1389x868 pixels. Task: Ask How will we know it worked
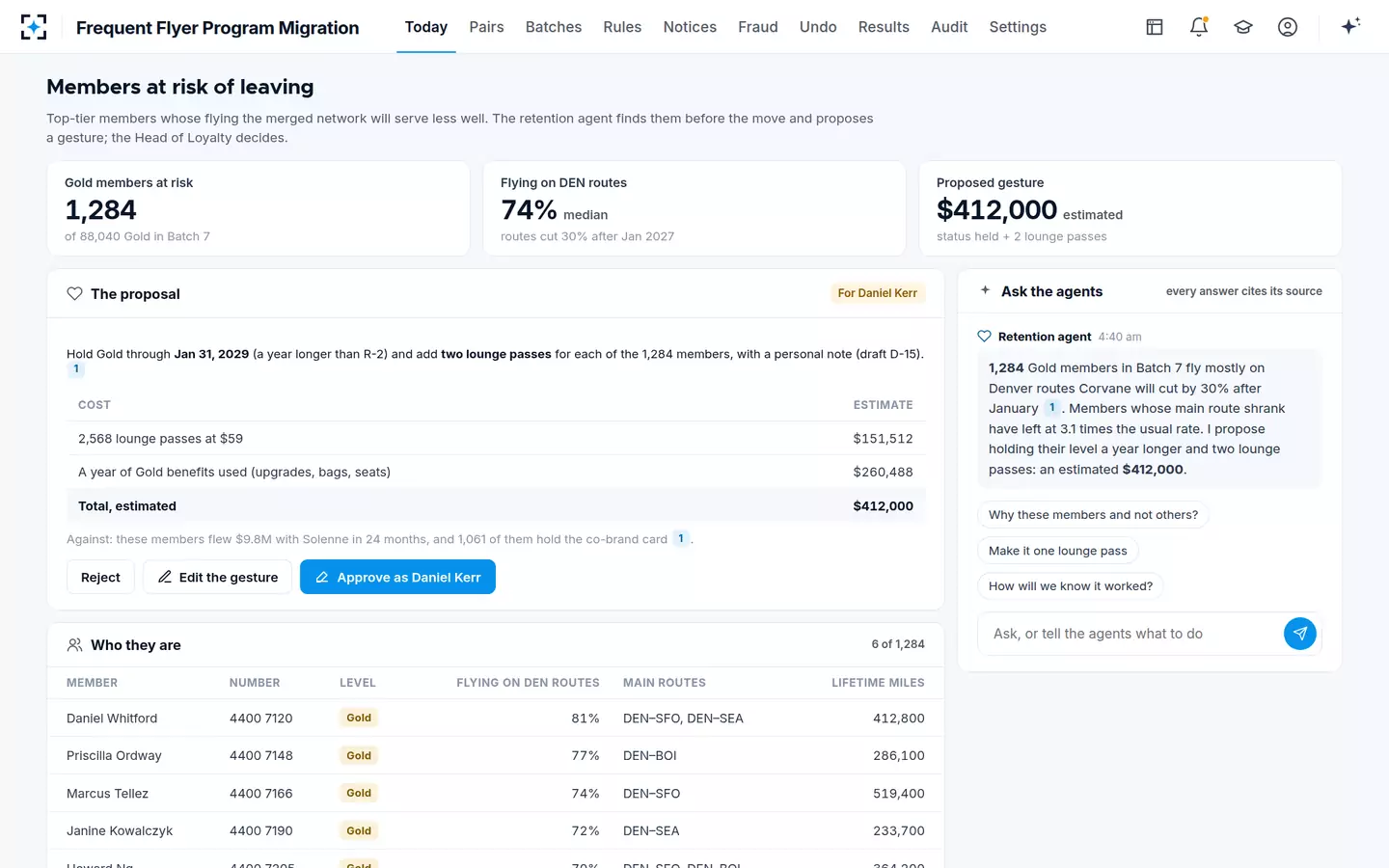(x=1071, y=586)
